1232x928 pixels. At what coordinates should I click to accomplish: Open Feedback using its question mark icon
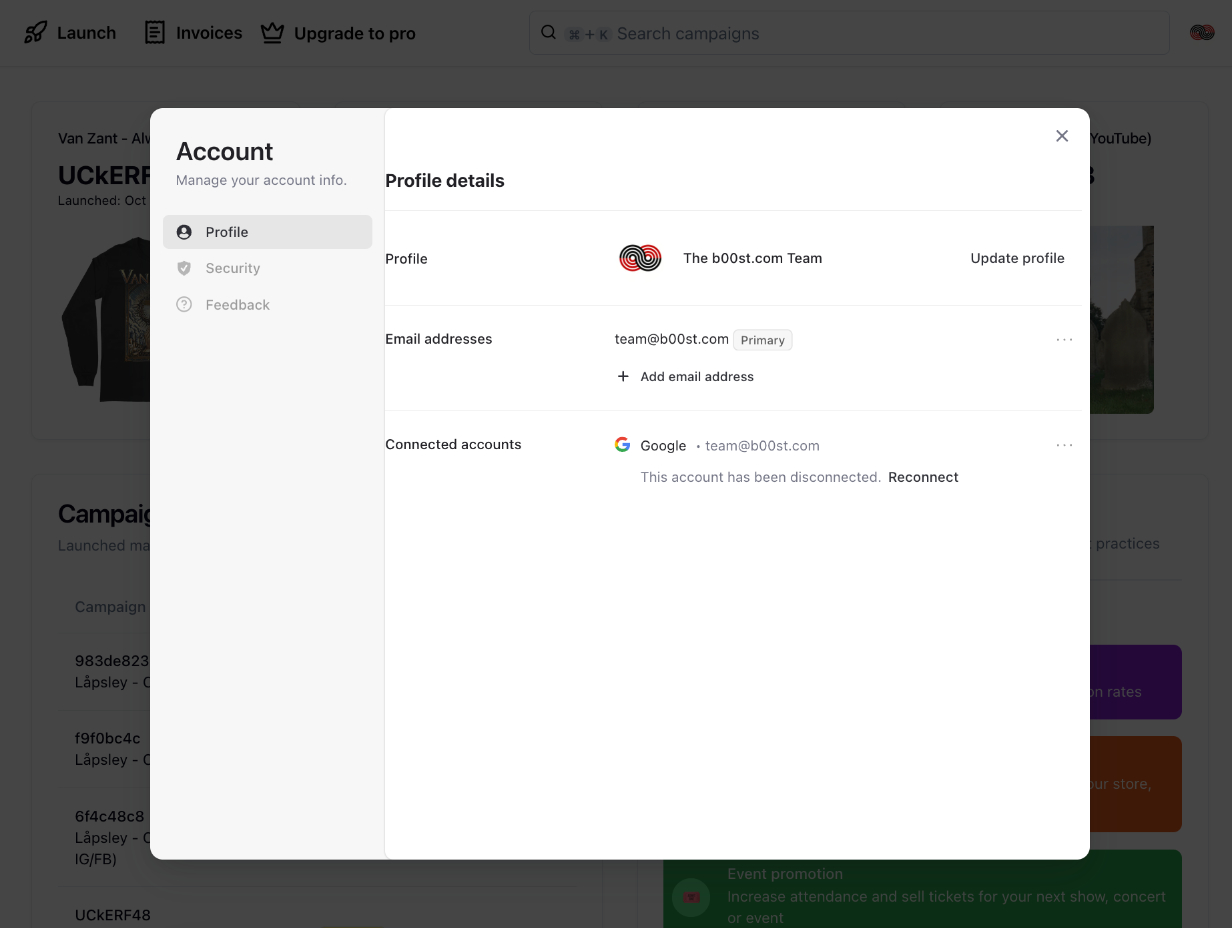[x=184, y=304]
